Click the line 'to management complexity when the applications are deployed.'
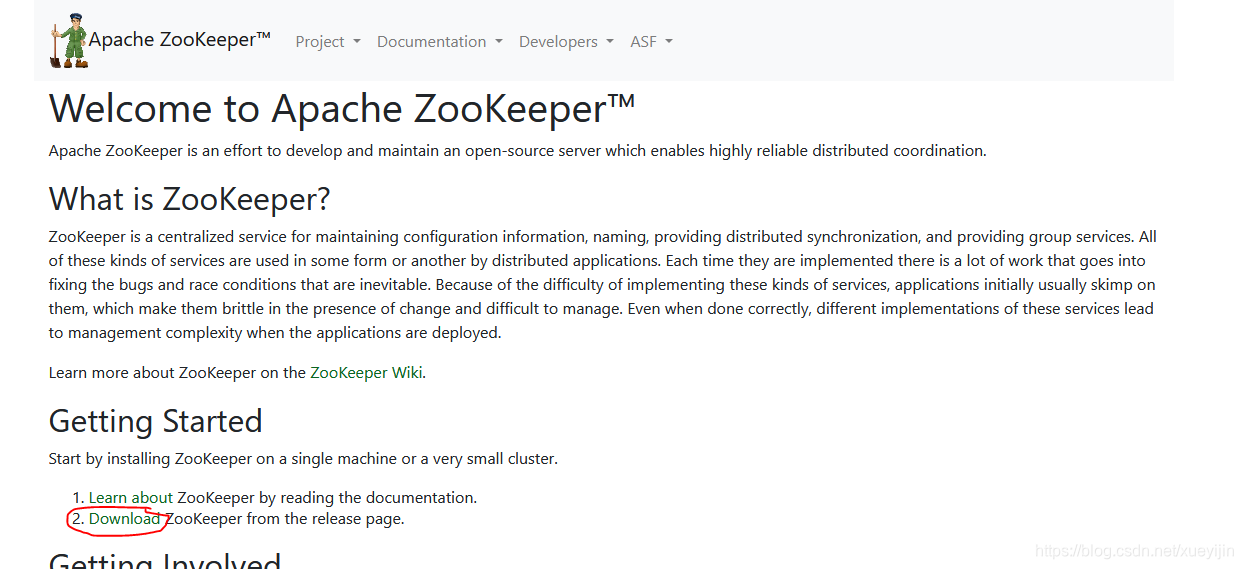The image size is (1243, 569). click(275, 333)
